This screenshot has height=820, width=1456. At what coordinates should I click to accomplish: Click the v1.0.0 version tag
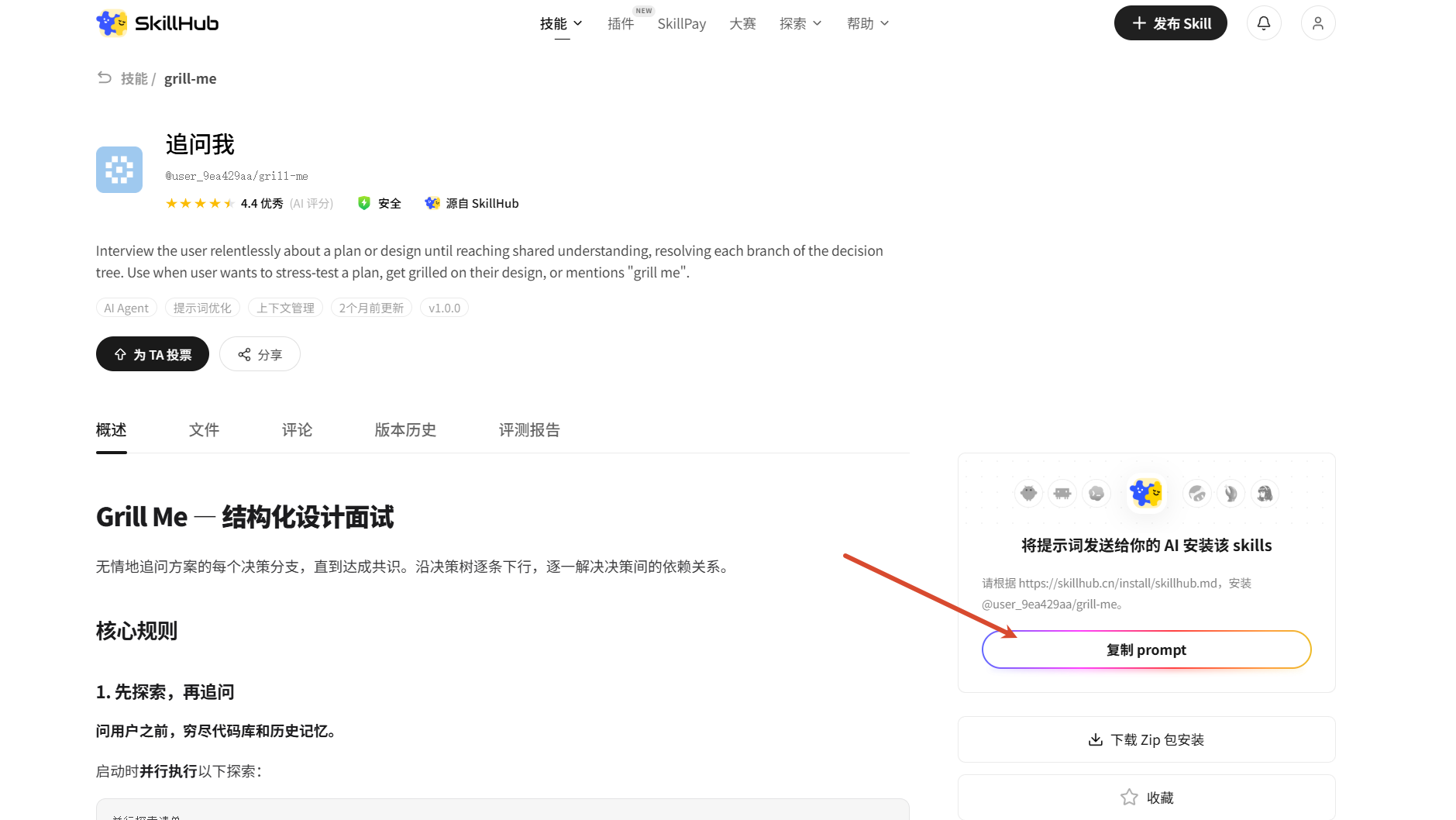coord(444,308)
